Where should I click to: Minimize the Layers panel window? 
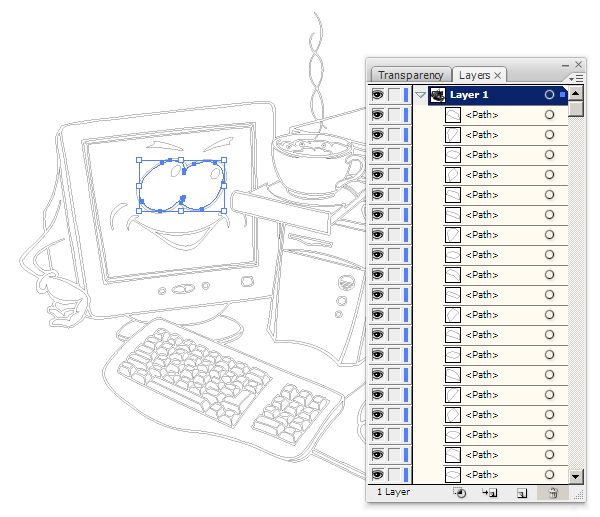(565, 65)
